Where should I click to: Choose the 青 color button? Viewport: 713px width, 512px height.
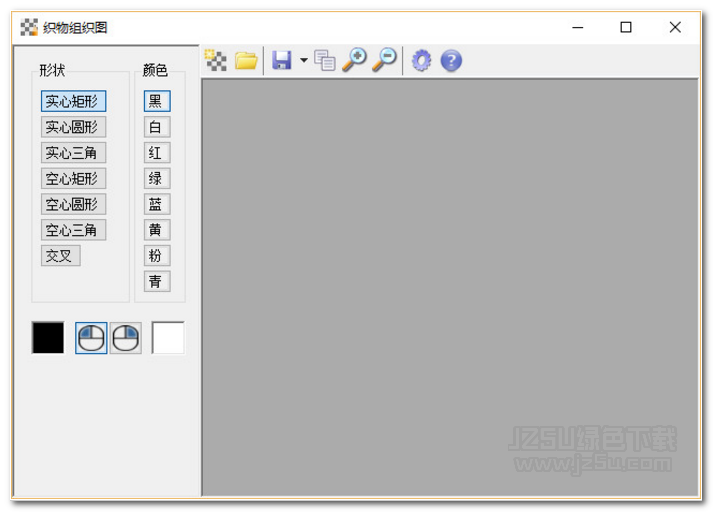[157, 281]
